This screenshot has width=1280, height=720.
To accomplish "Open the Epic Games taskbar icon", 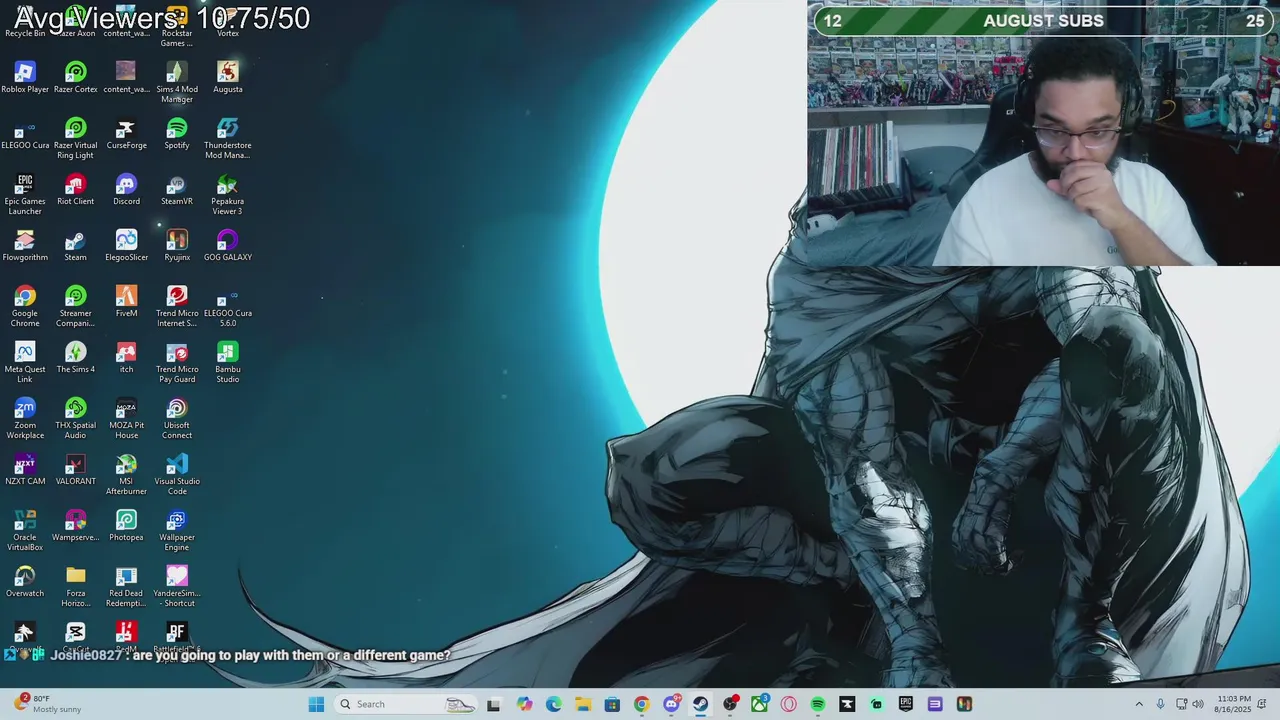I will click(x=906, y=704).
